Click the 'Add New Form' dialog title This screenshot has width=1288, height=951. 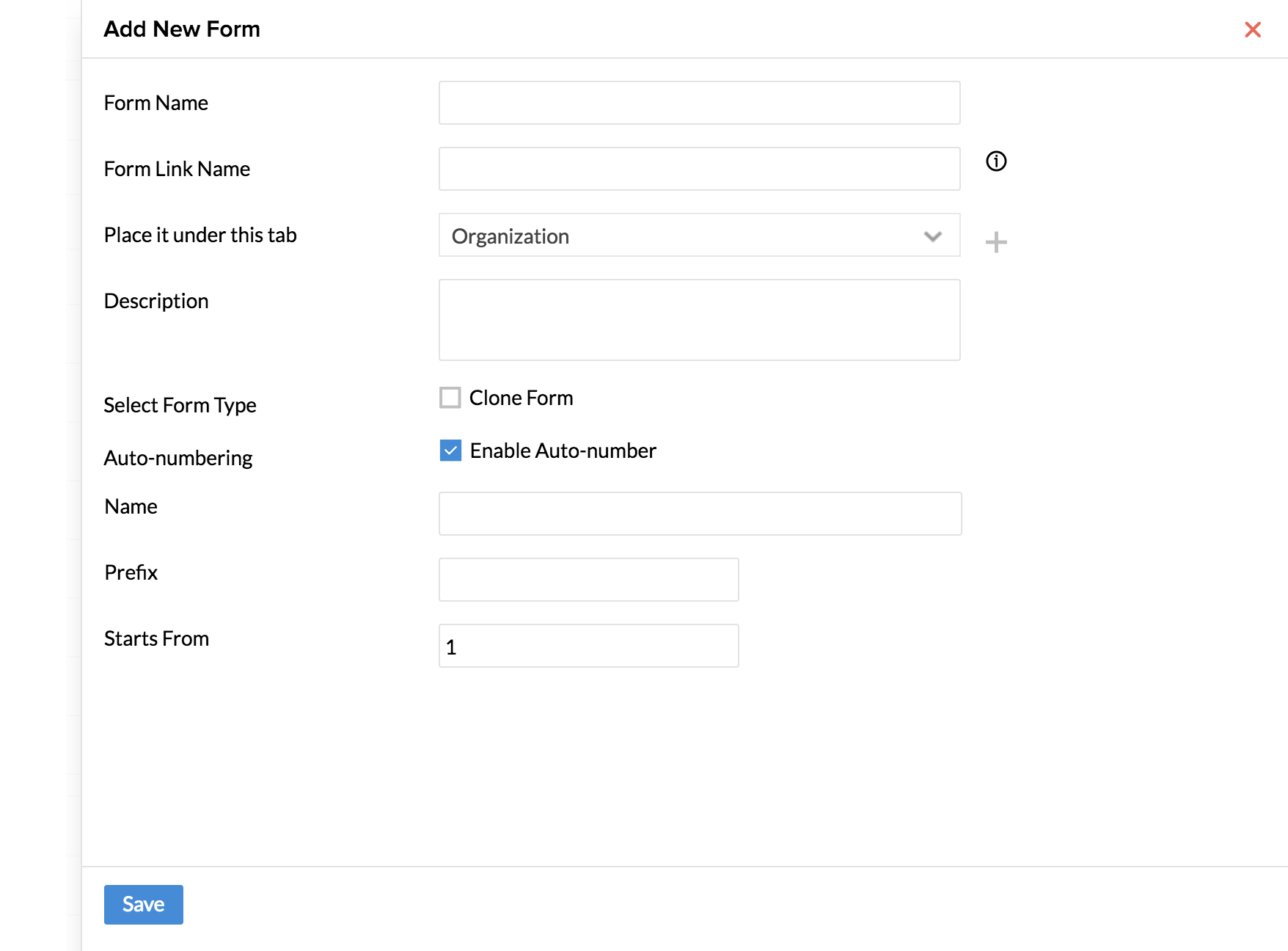click(x=182, y=29)
